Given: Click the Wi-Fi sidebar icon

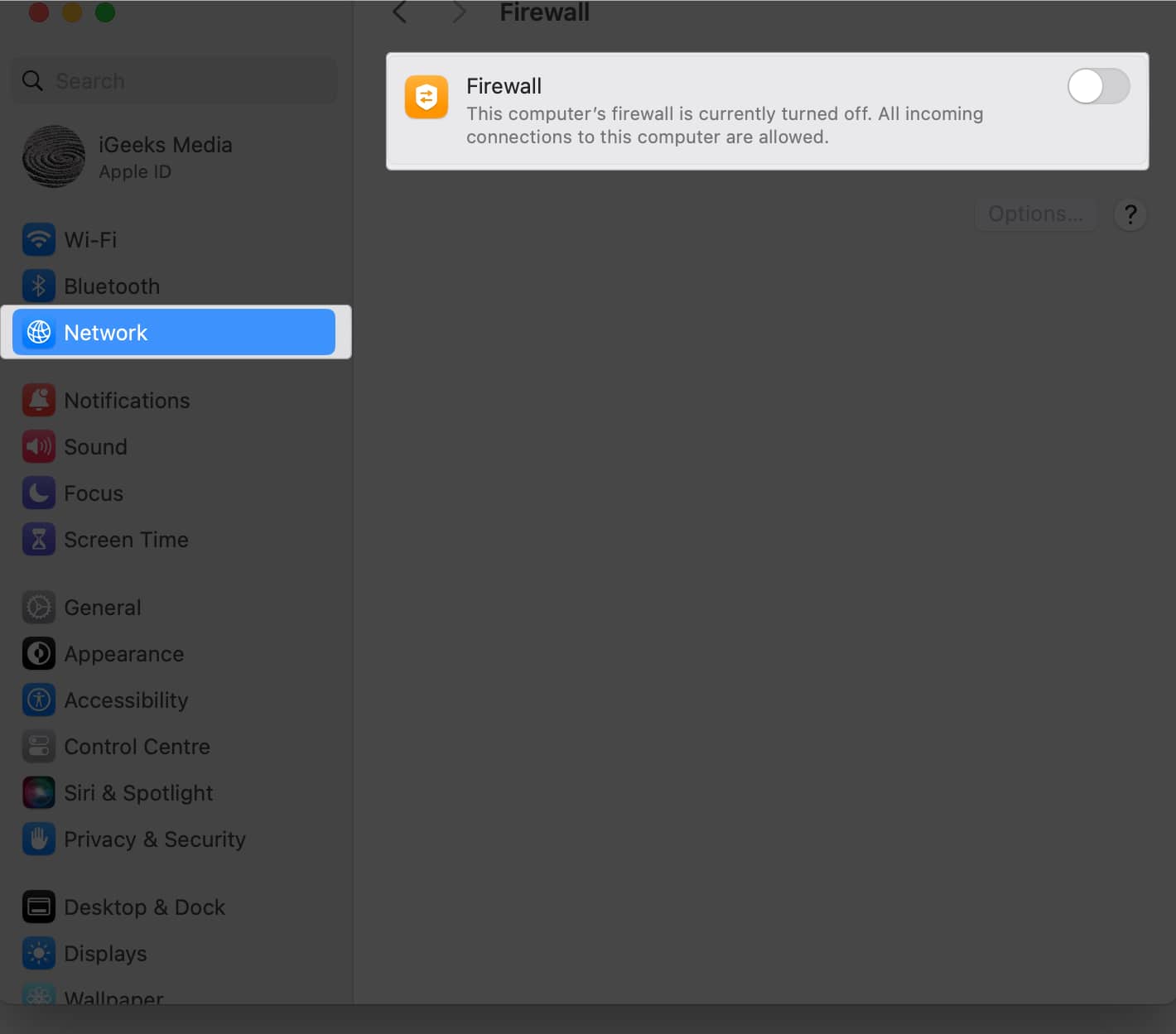Looking at the screenshot, I should pos(38,240).
